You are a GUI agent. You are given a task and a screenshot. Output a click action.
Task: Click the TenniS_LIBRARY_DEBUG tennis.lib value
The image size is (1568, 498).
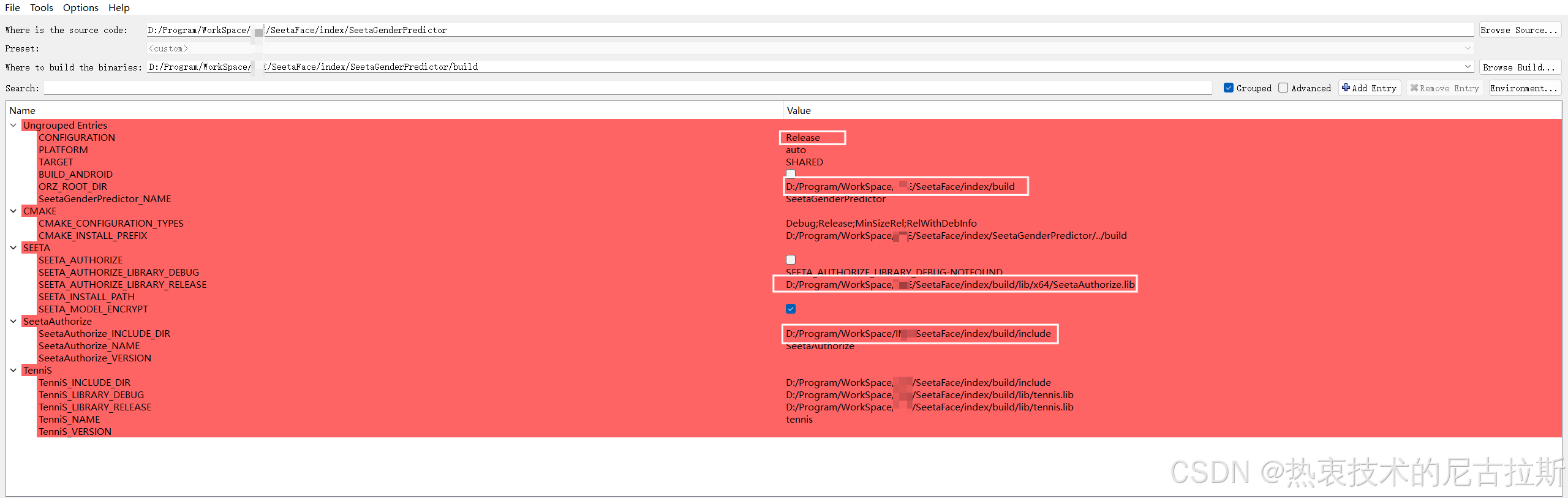(x=930, y=394)
